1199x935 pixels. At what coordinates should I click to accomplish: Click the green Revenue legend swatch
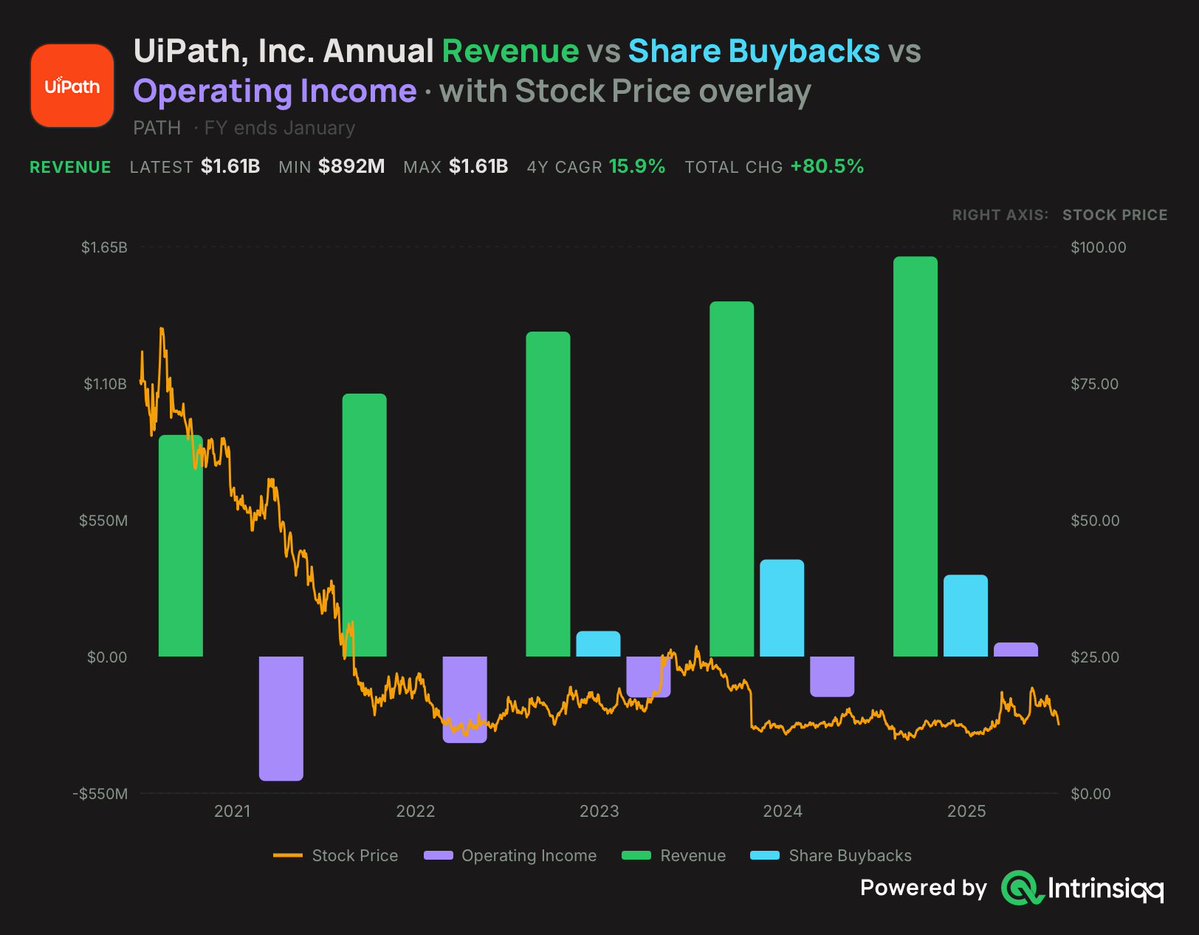tap(636, 855)
